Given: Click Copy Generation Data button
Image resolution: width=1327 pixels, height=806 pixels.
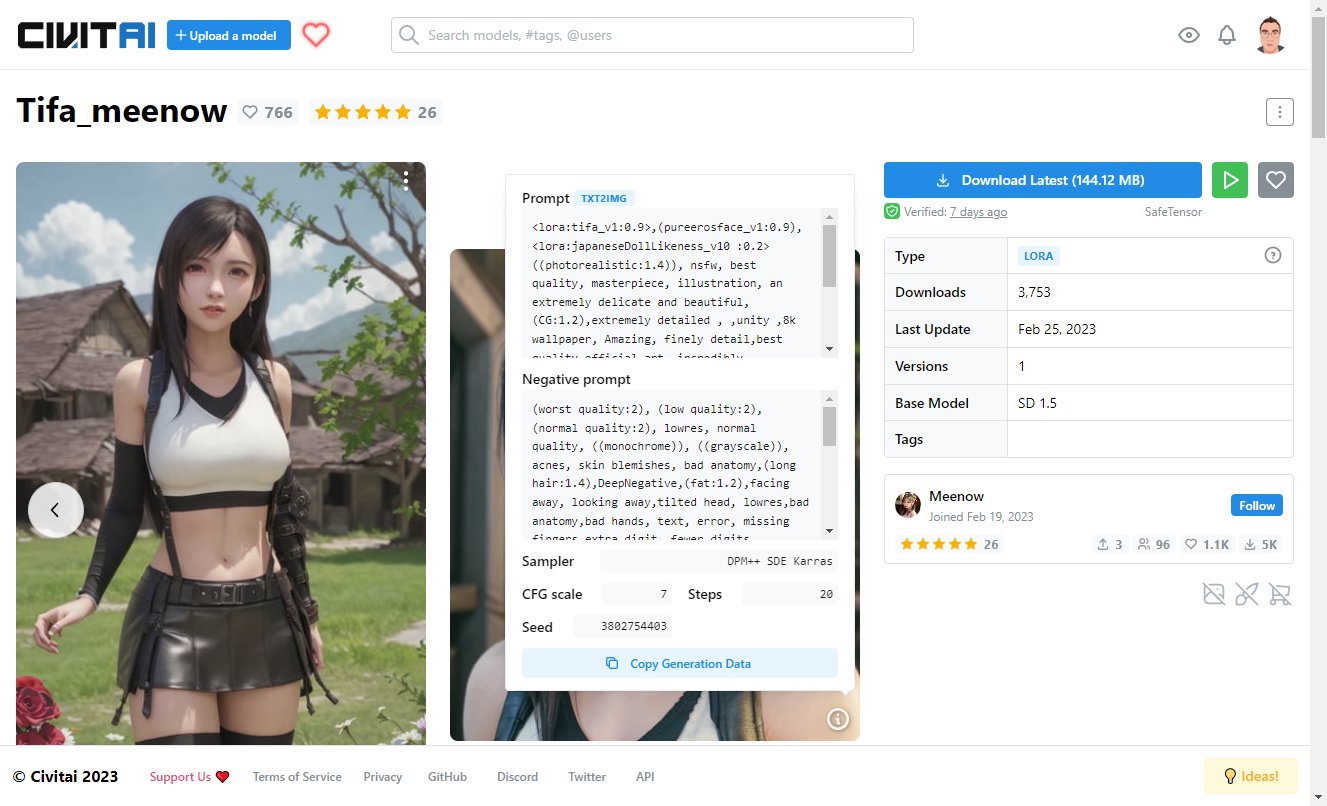Looking at the screenshot, I should pos(680,663).
